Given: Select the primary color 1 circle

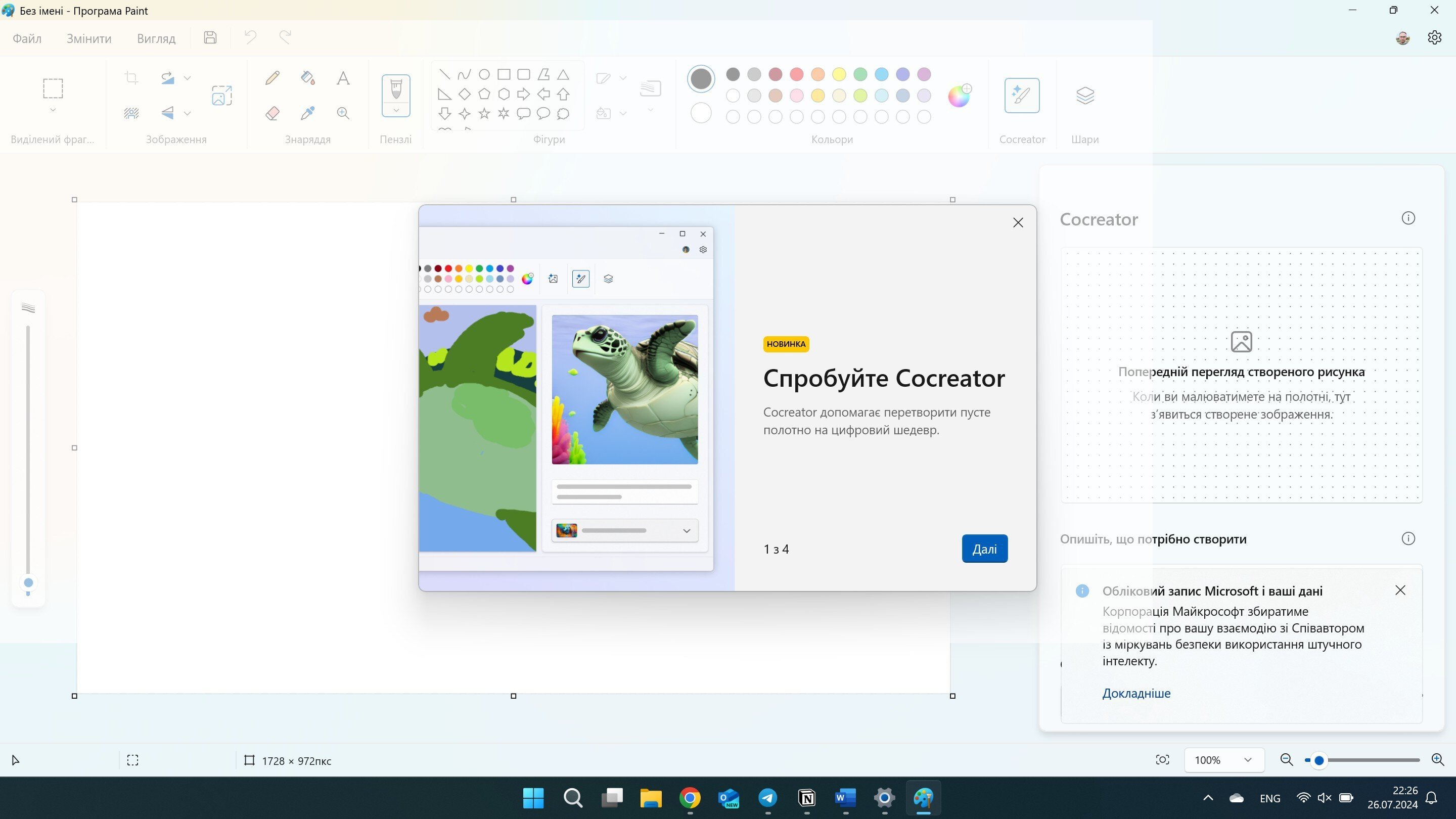Looking at the screenshot, I should pyautogui.click(x=701, y=78).
